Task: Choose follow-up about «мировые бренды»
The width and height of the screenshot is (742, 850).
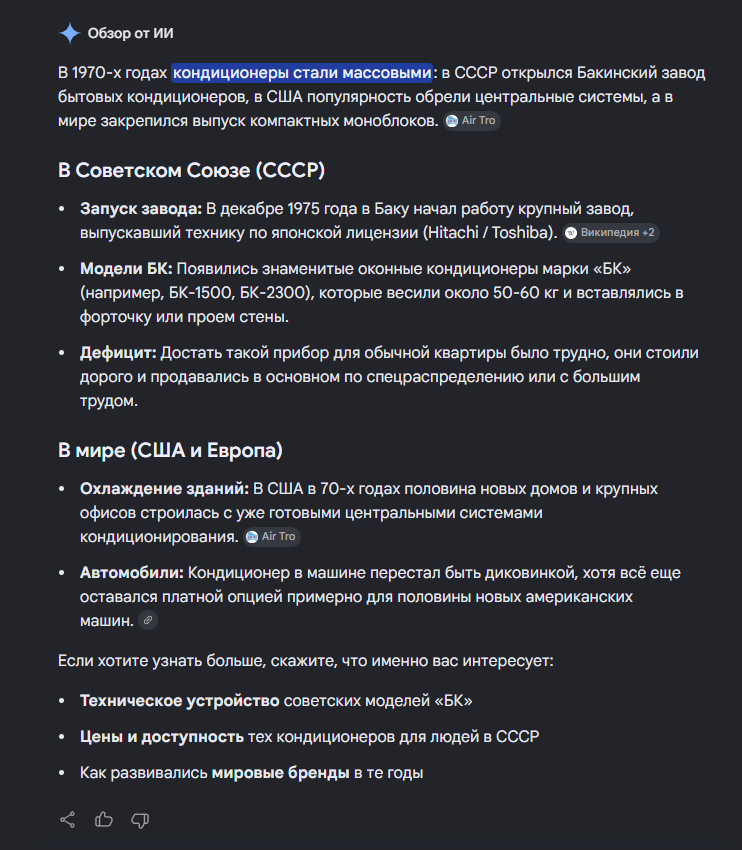Action: (251, 773)
